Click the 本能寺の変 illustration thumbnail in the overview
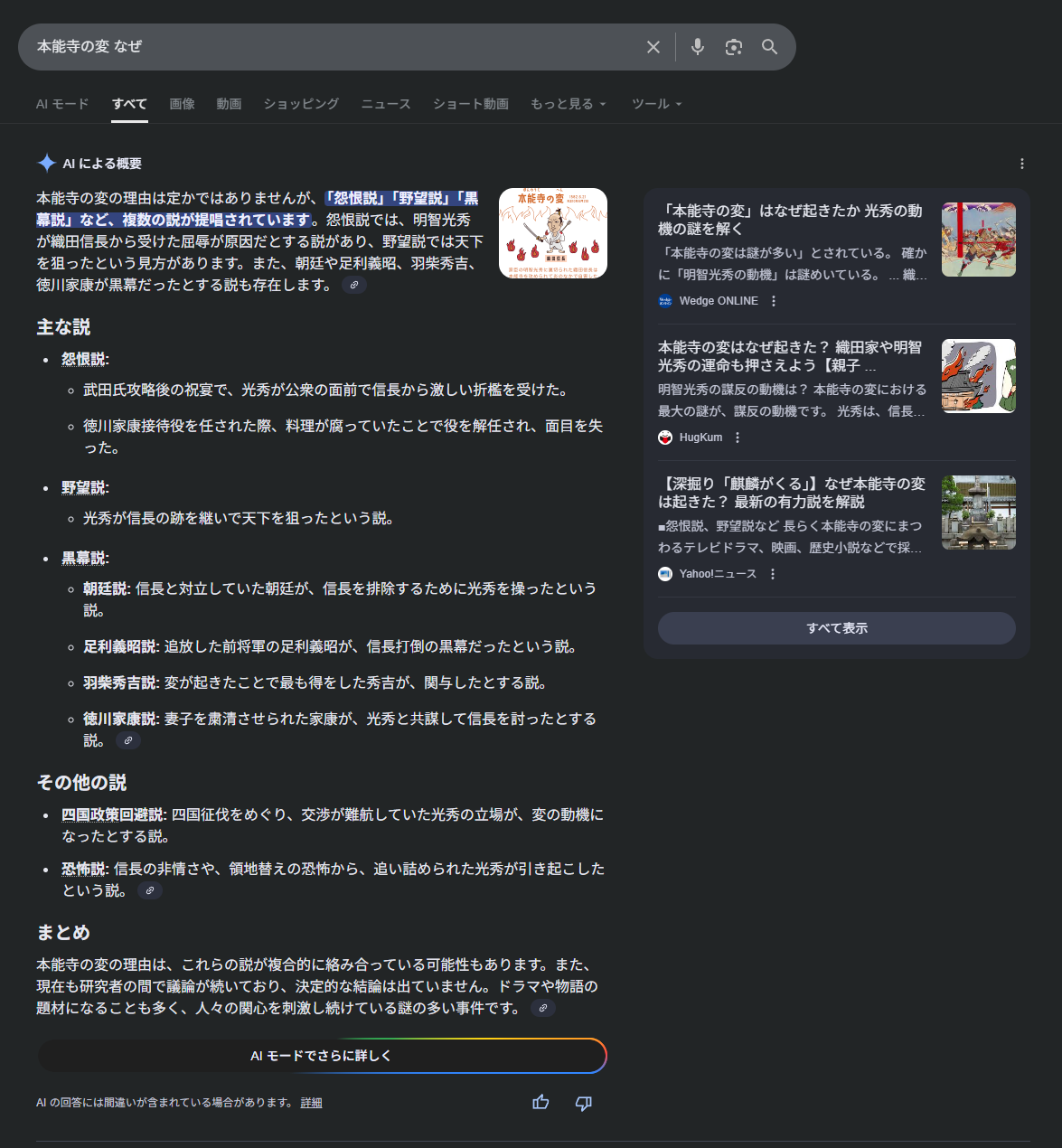 tap(552, 233)
